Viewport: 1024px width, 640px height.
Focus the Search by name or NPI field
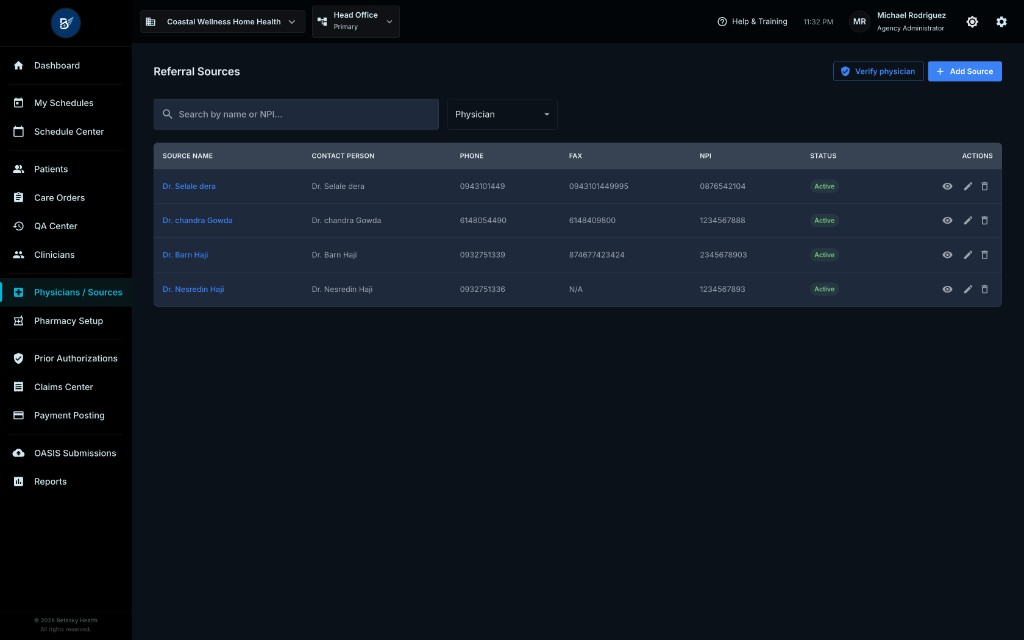click(x=296, y=114)
